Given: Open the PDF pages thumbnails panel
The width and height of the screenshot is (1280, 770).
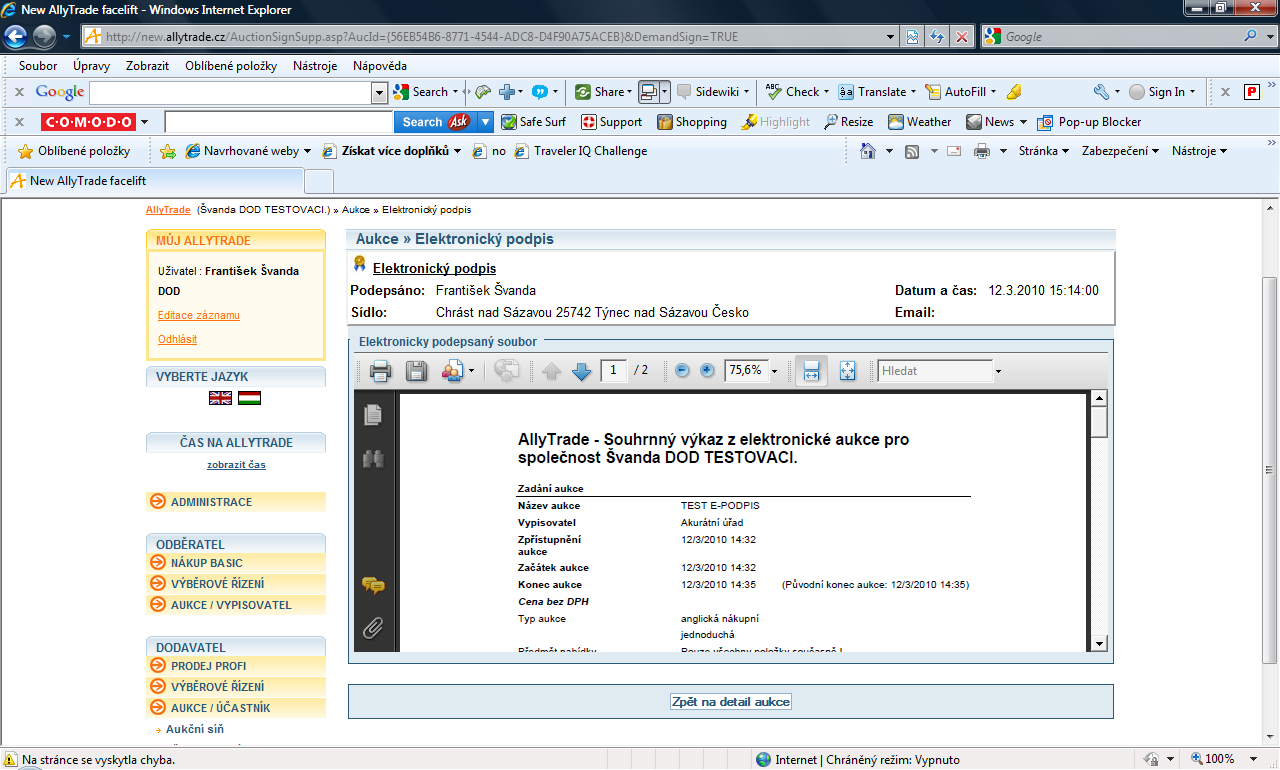Looking at the screenshot, I should (x=373, y=414).
